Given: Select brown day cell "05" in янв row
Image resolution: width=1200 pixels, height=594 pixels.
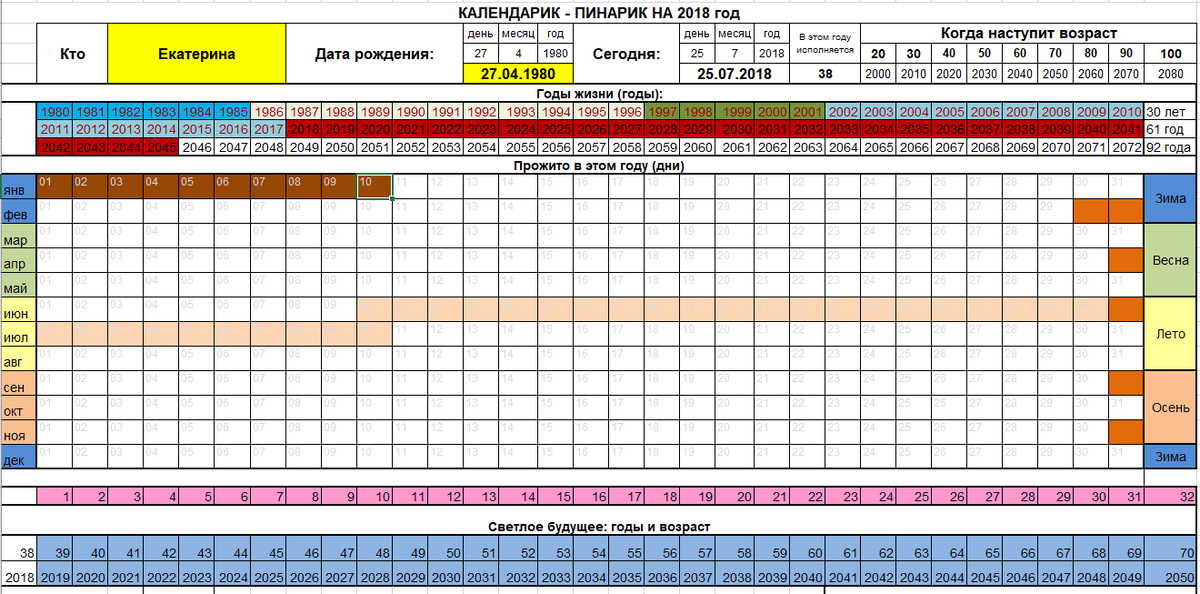Looking at the screenshot, I should (x=198, y=185).
